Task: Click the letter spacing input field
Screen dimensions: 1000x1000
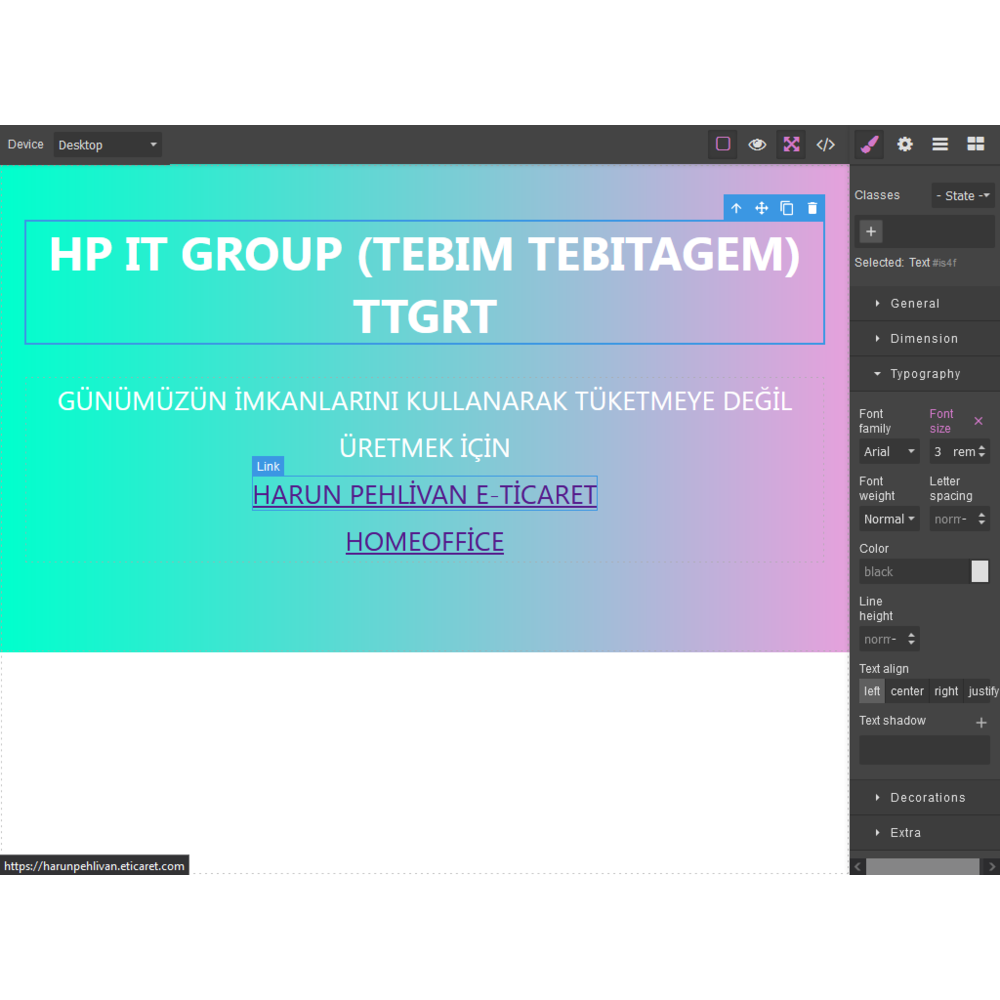Action: (952, 519)
